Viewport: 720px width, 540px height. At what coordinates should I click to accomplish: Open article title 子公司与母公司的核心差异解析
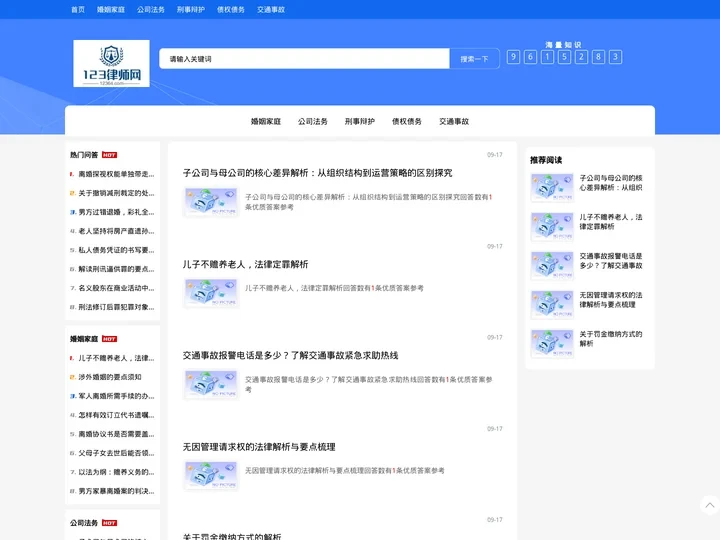317,173
